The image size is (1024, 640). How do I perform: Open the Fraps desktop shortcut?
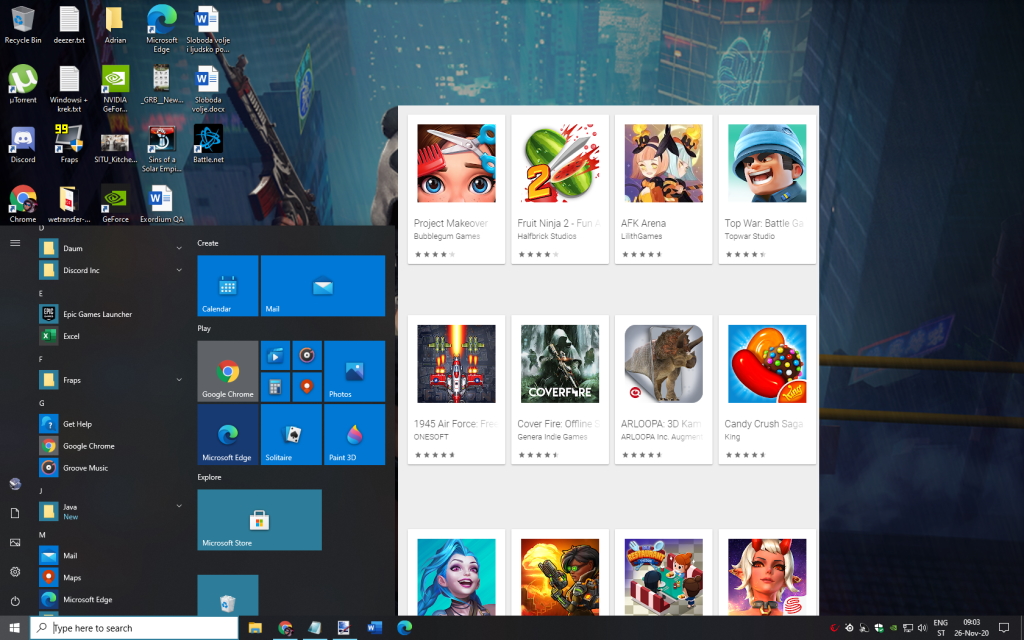click(69, 145)
